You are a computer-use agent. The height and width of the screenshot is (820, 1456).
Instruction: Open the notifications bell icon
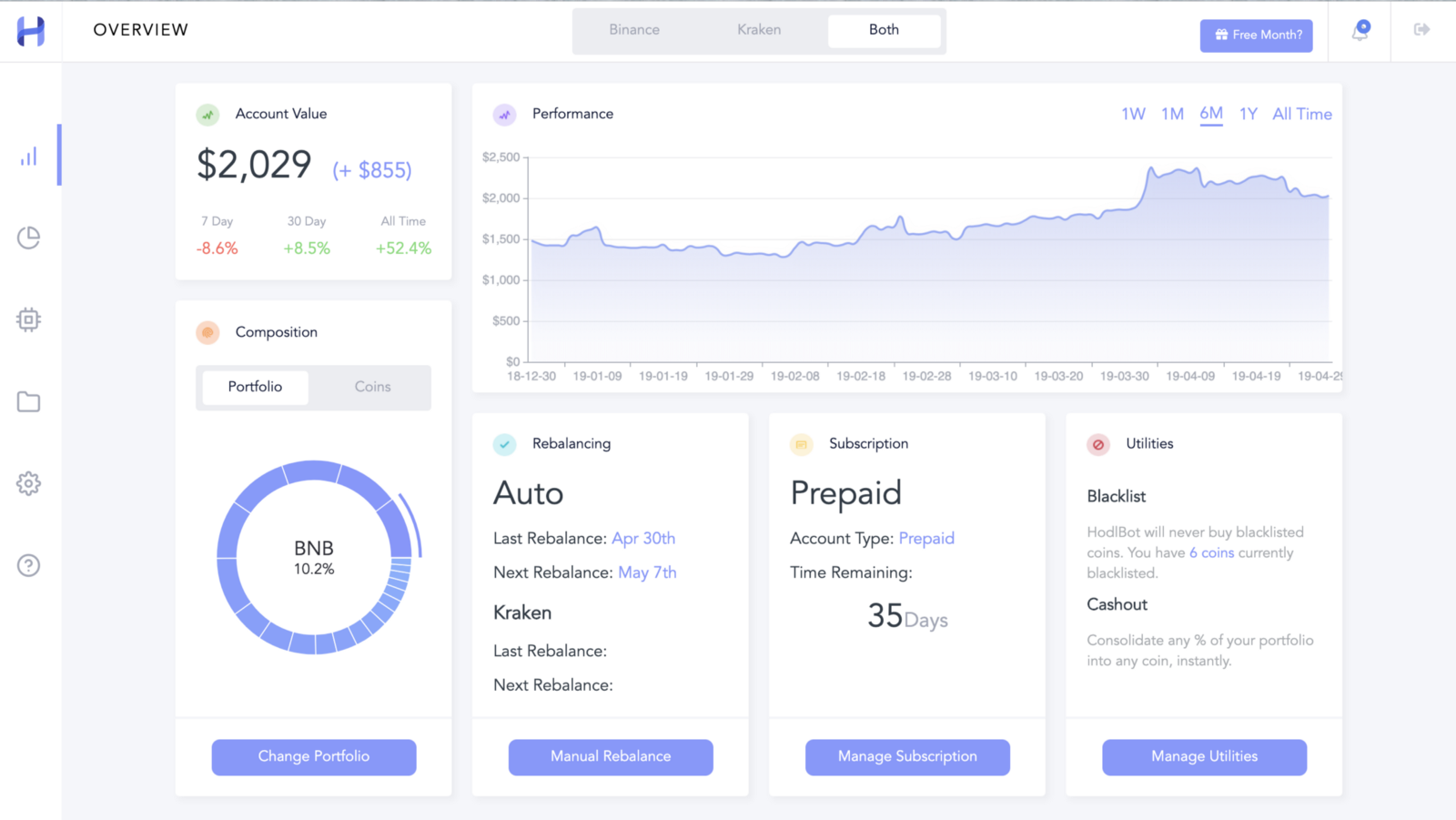(1360, 31)
